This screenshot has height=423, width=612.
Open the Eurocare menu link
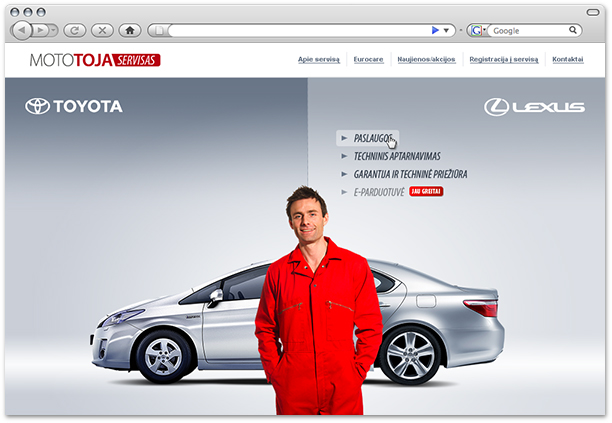pyautogui.click(x=368, y=59)
